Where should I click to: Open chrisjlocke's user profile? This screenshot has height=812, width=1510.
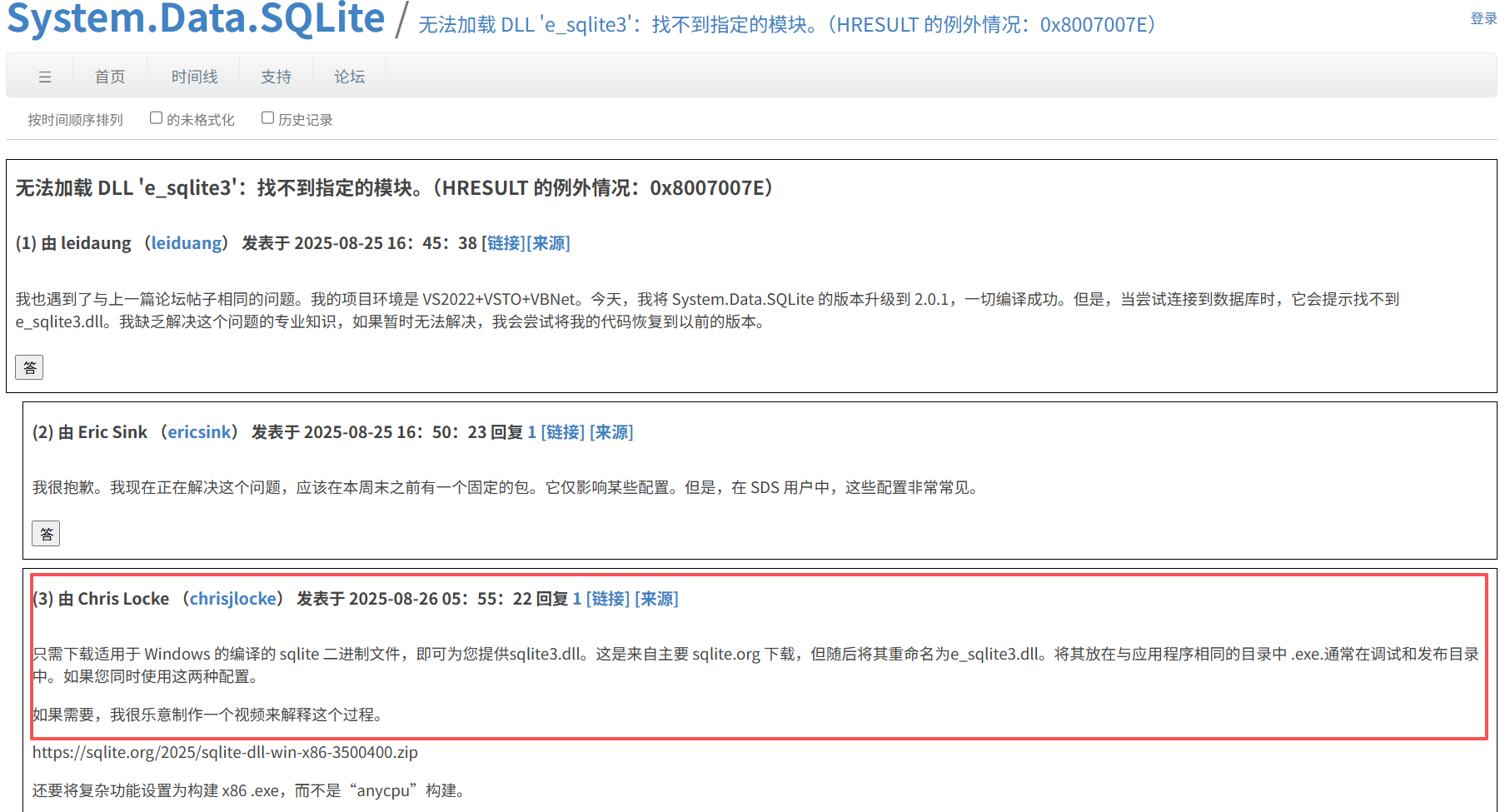pyautogui.click(x=233, y=598)
